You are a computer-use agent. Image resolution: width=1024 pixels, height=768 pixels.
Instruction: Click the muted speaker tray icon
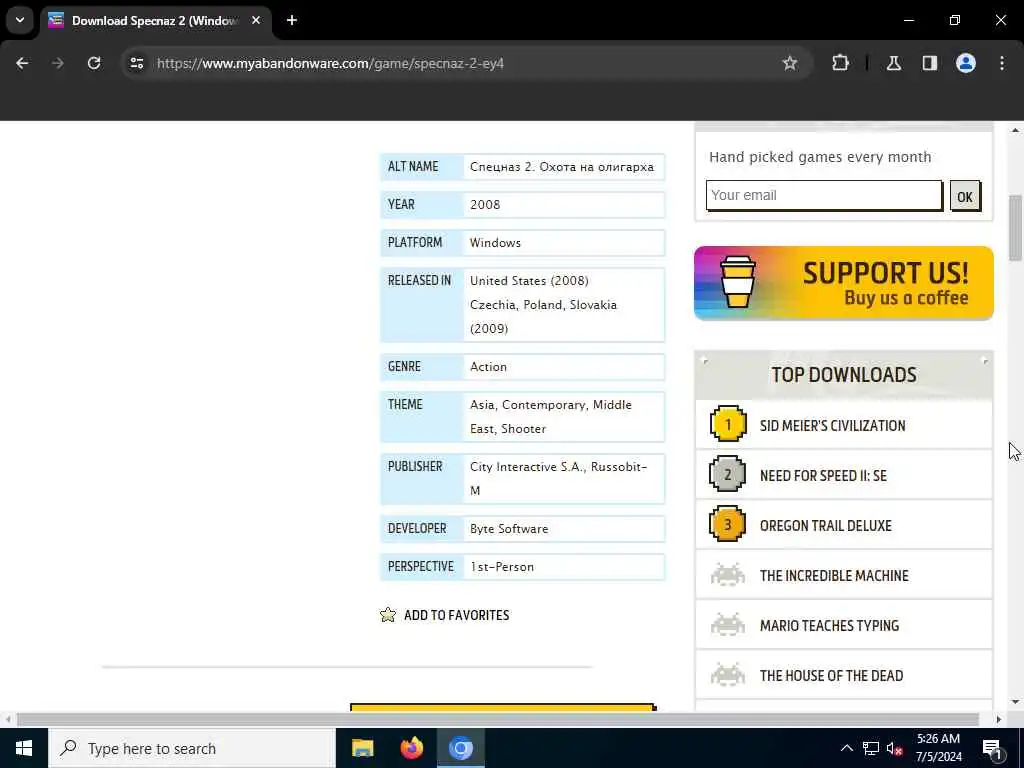click(x=894, y=749)
